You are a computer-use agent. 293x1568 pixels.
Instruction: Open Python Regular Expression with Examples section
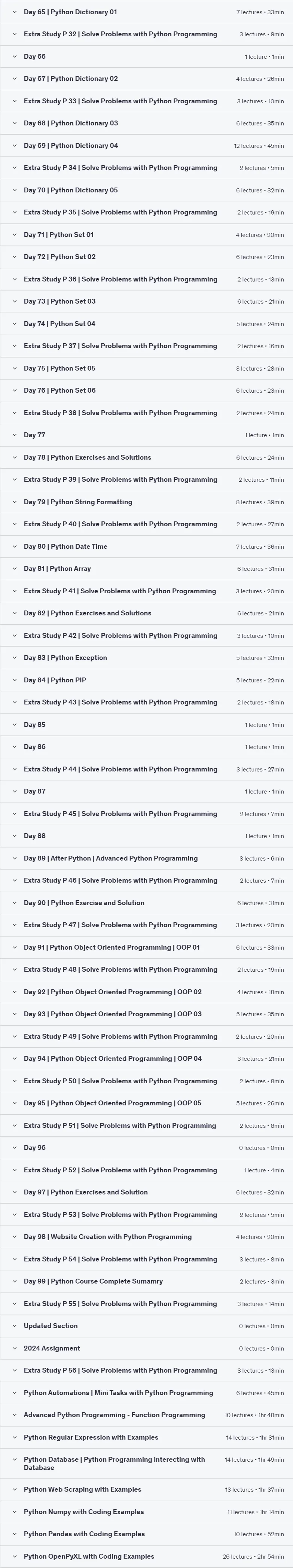(147, 1437)
